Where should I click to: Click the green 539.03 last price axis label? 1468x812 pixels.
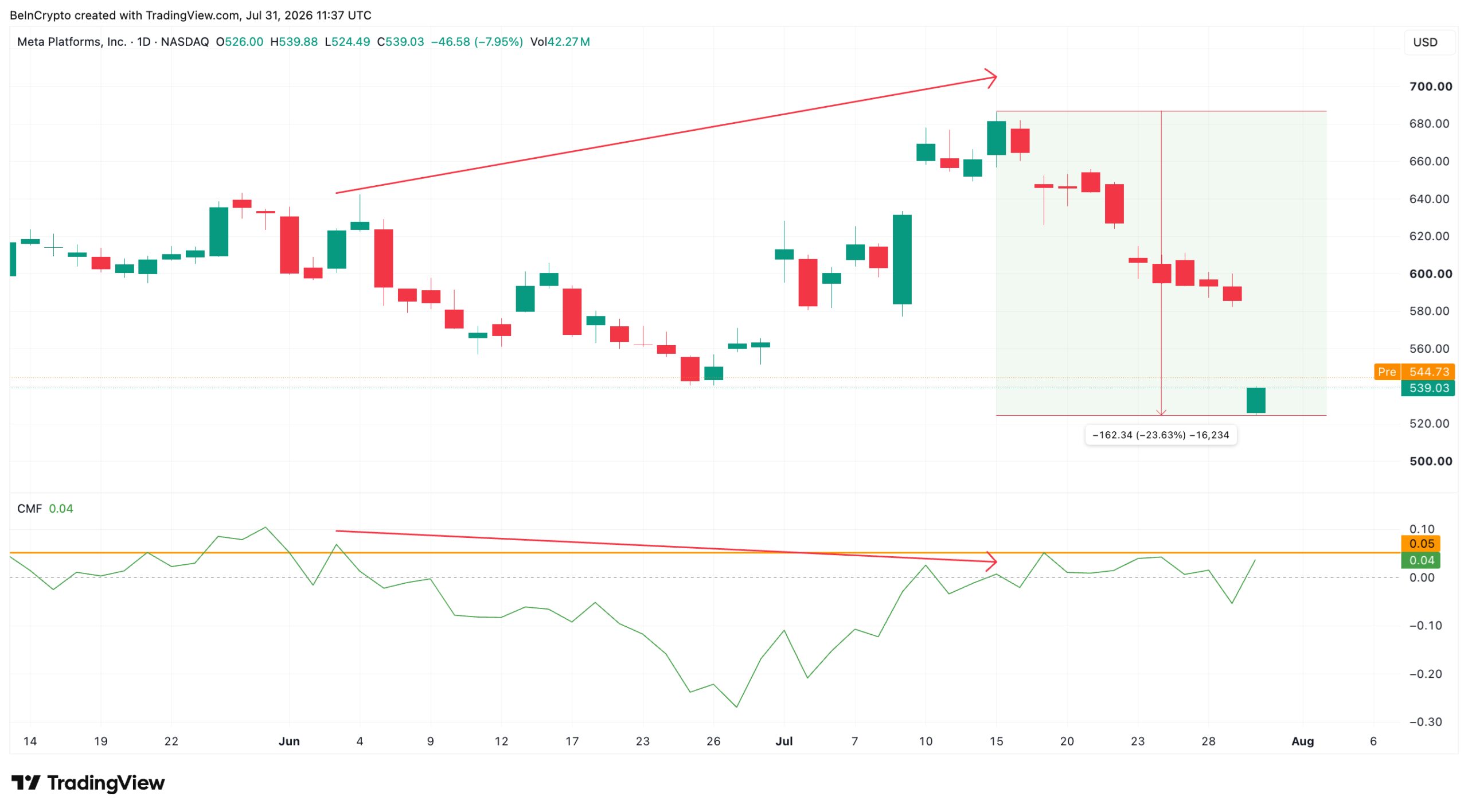pyautogui.click(x=1428, y=388)
